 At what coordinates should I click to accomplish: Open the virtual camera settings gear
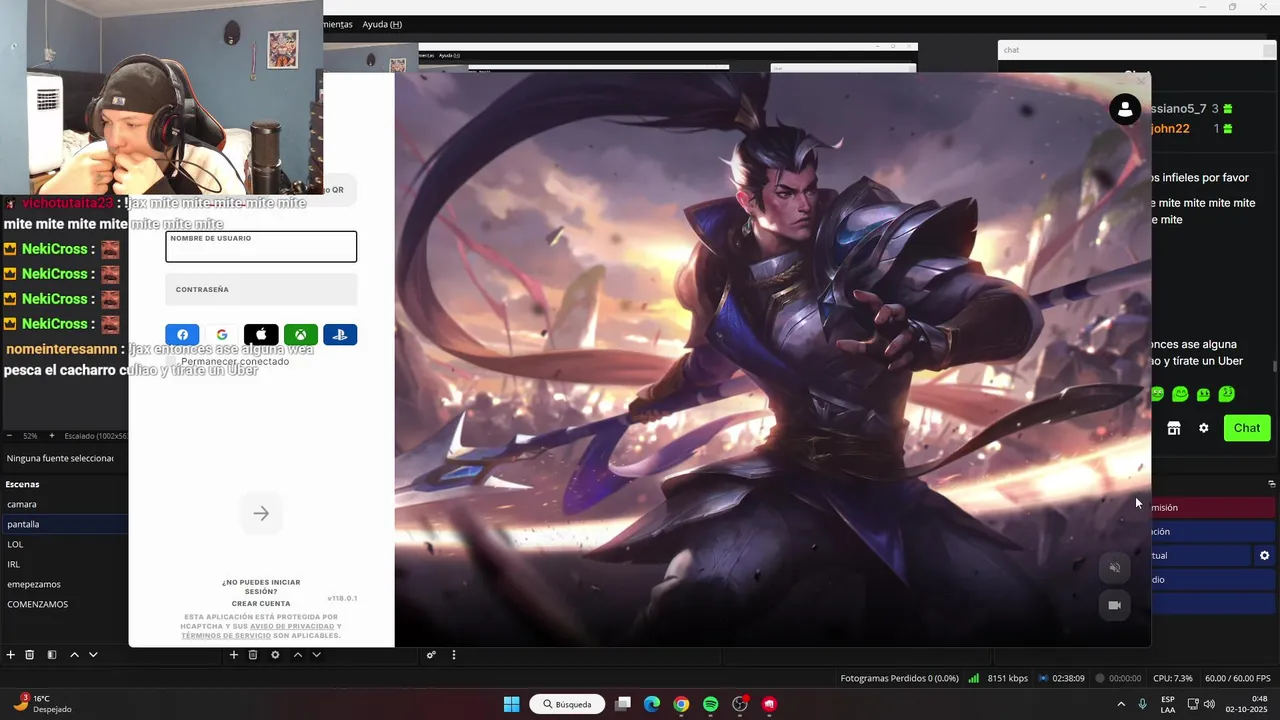(x=1265, y=555)
